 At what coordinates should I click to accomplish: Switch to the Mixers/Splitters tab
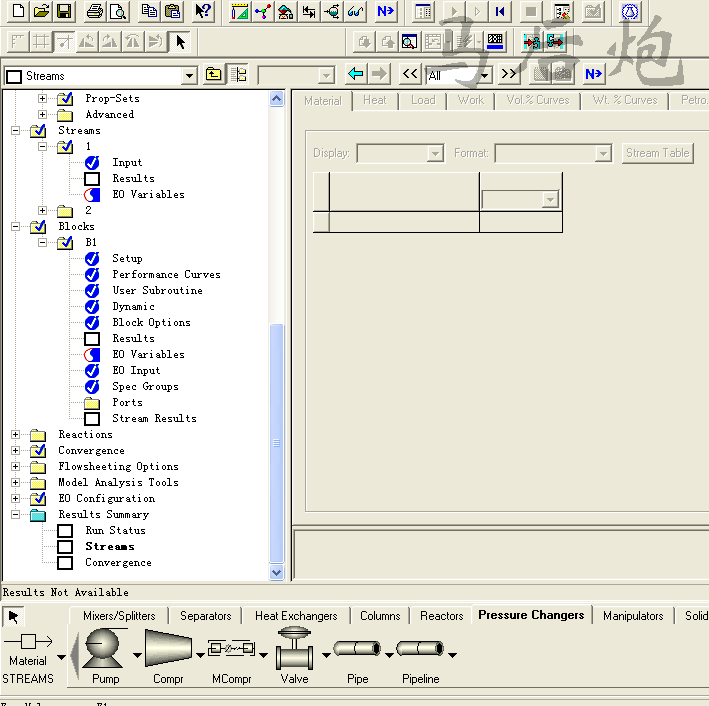(x=119, y=616)
